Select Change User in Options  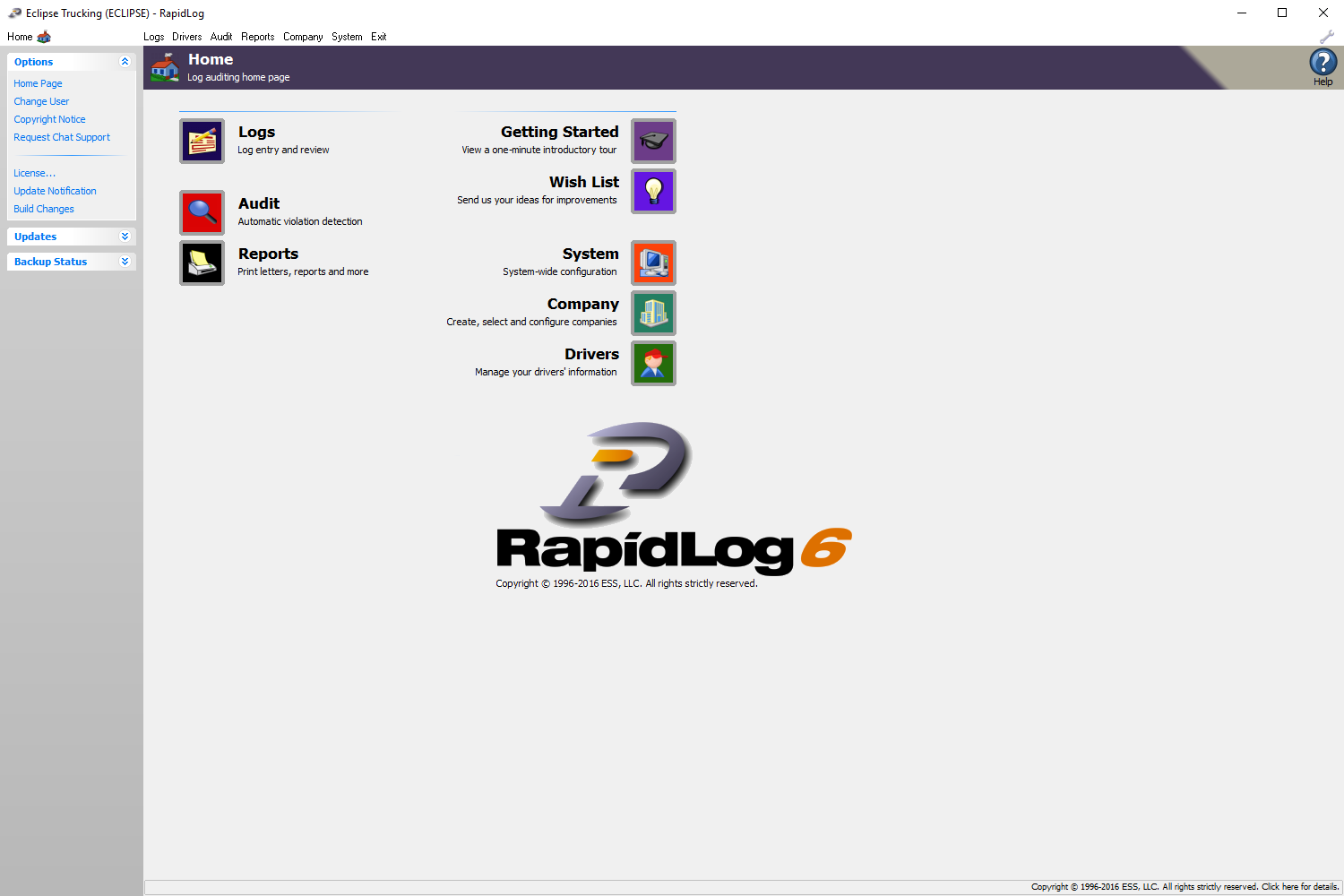(41, 101)
